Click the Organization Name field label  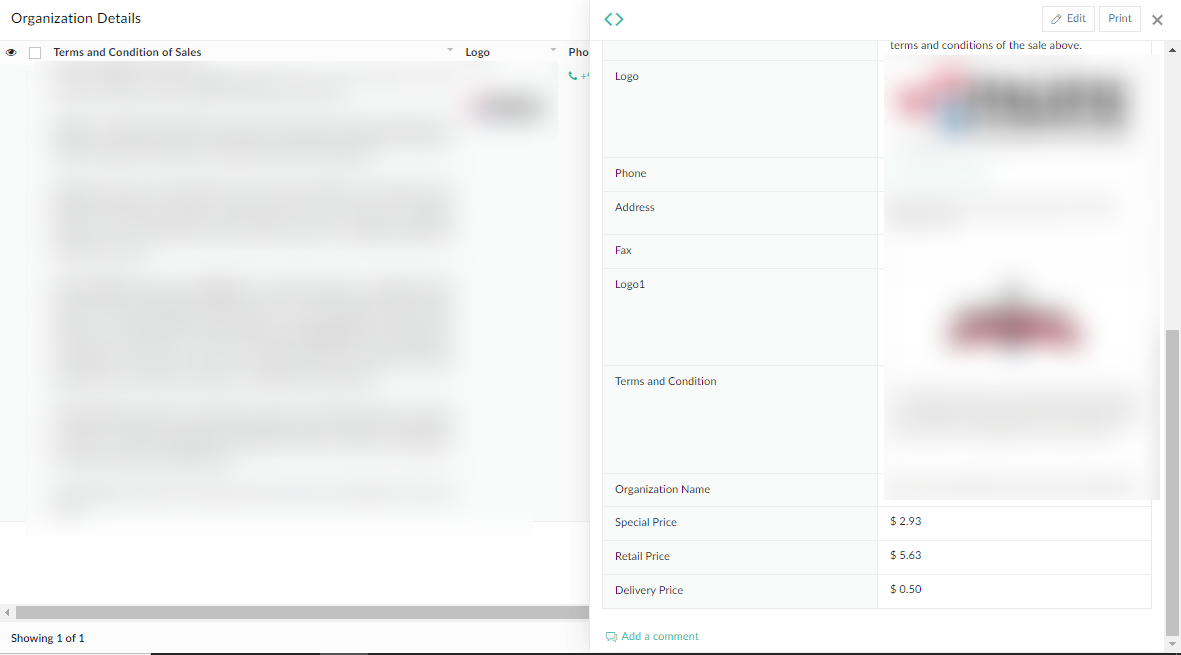[662, 489]
